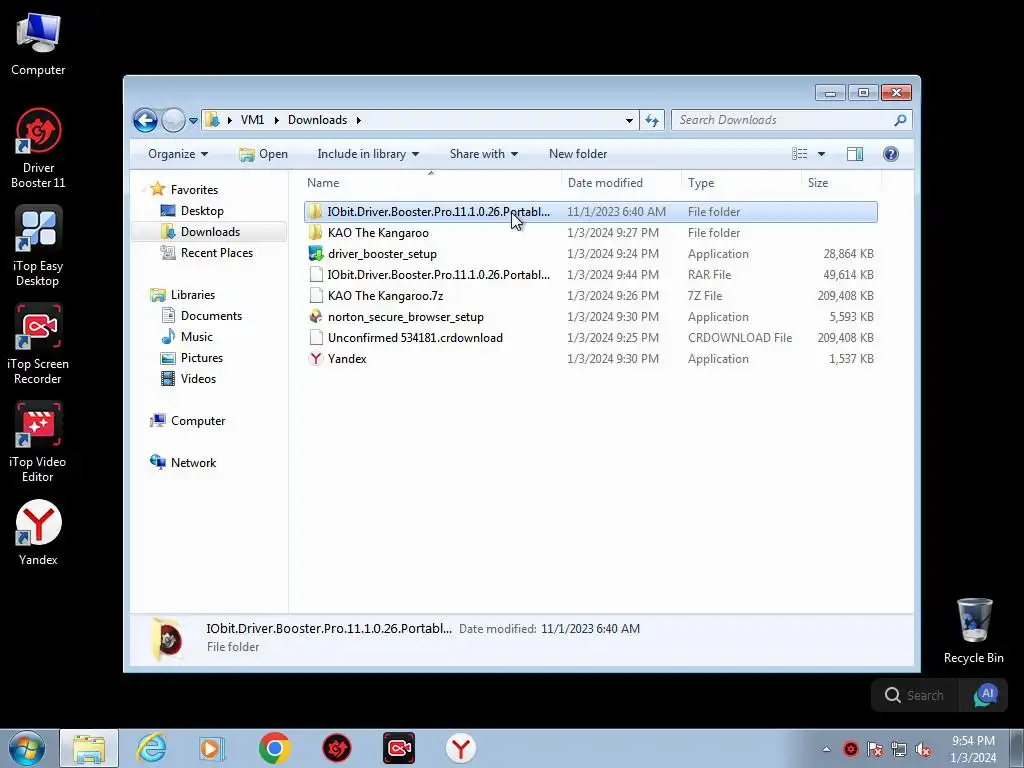Expand Include in library menu

click(368, 153)
